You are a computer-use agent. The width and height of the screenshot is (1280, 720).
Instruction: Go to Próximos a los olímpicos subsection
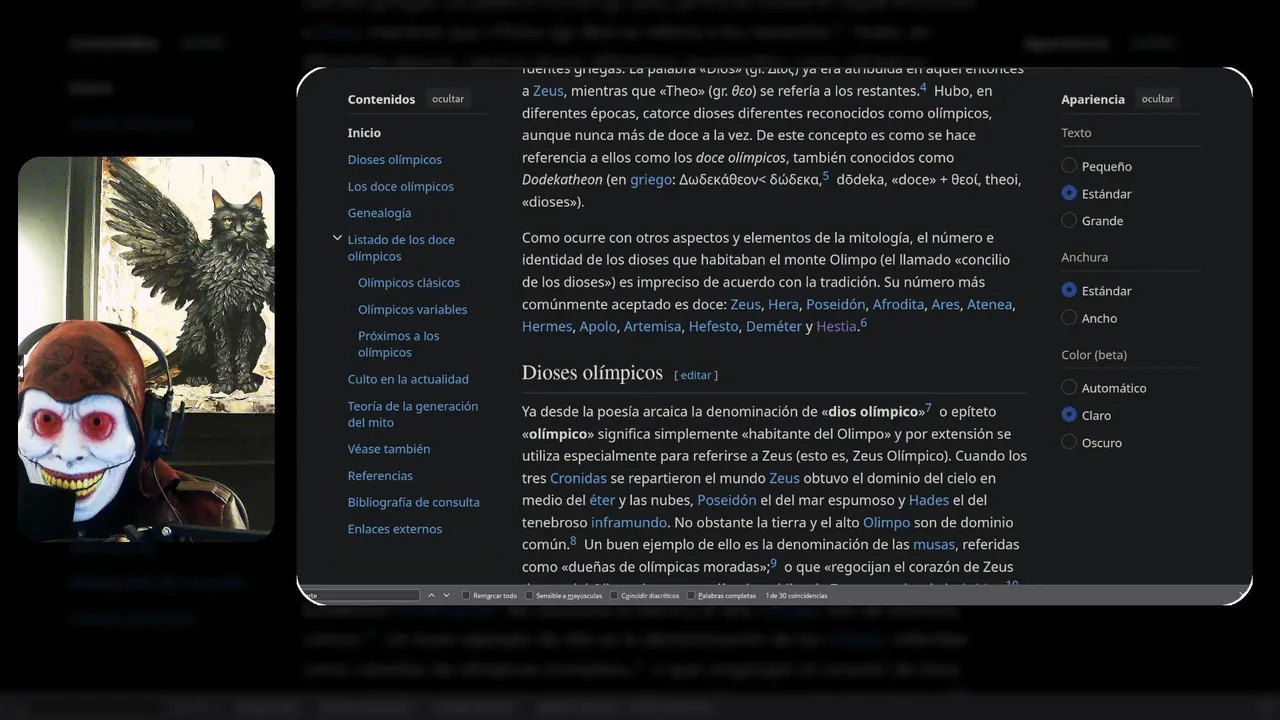pyautogui.click(x=398, y=344)
